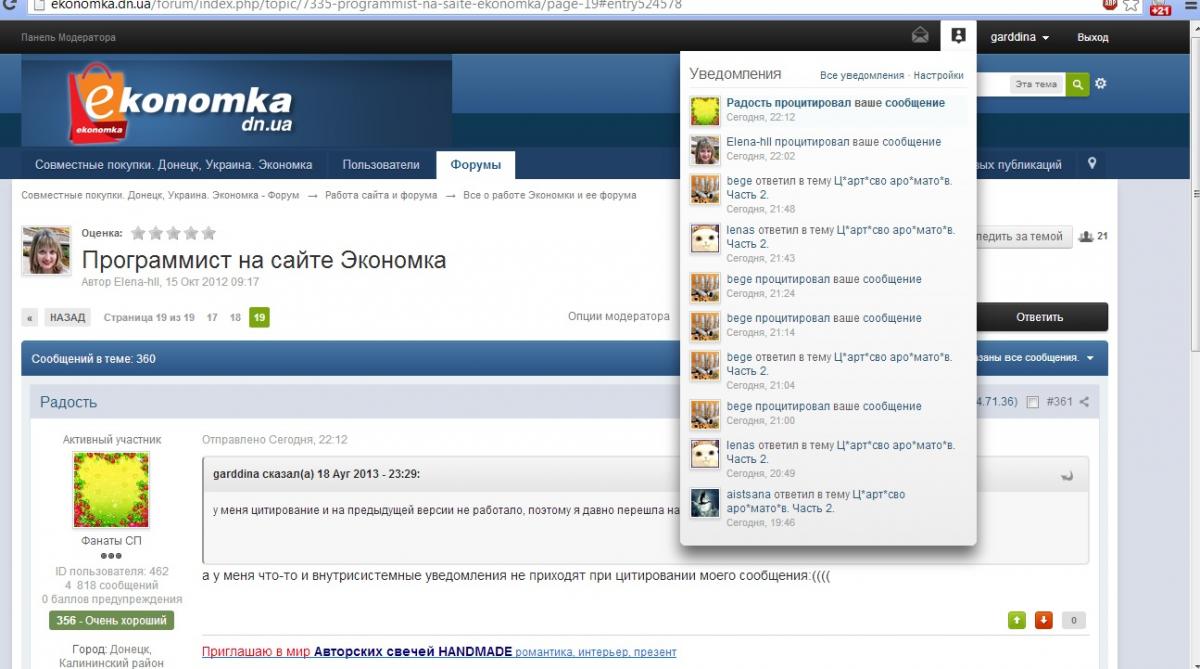Click the 356 - Очень хороший reputation badge

pos(111,620)
